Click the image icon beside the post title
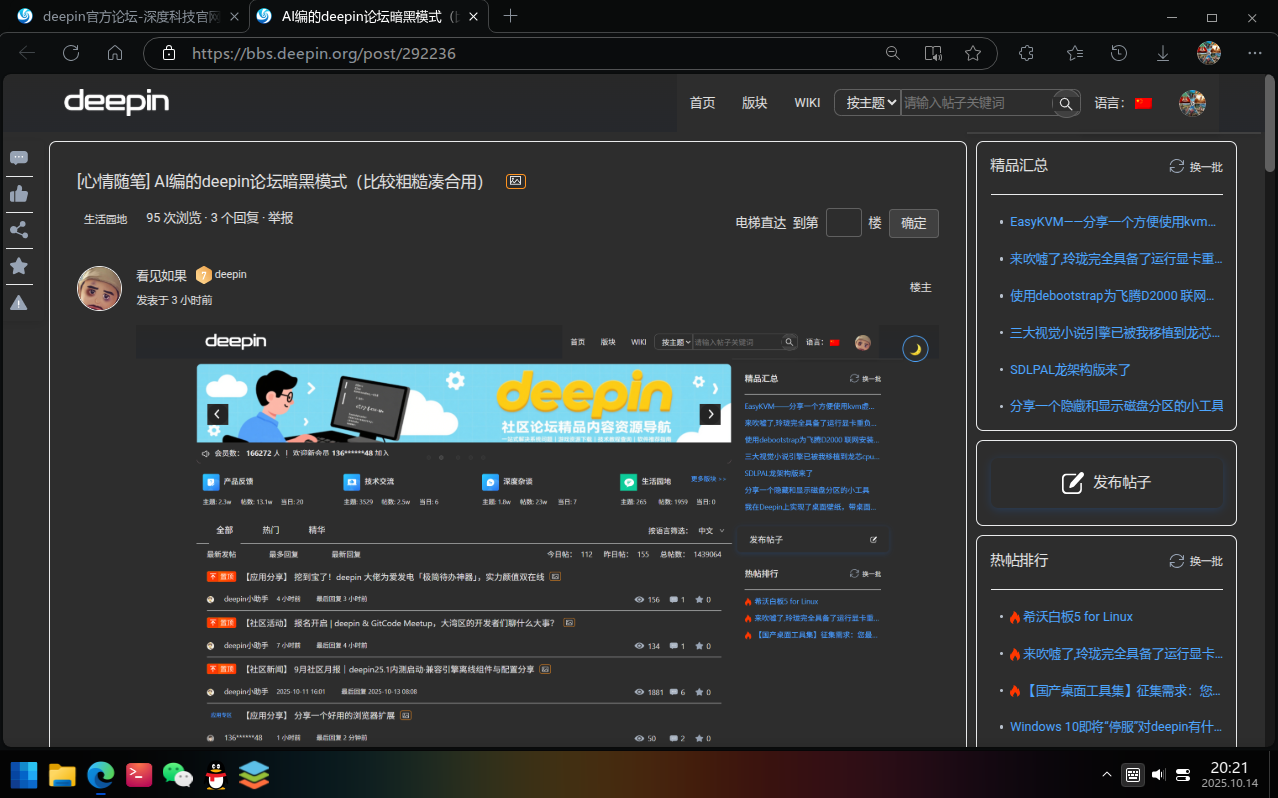Viewport: 1278px width, 798px height. click(516, 181)
